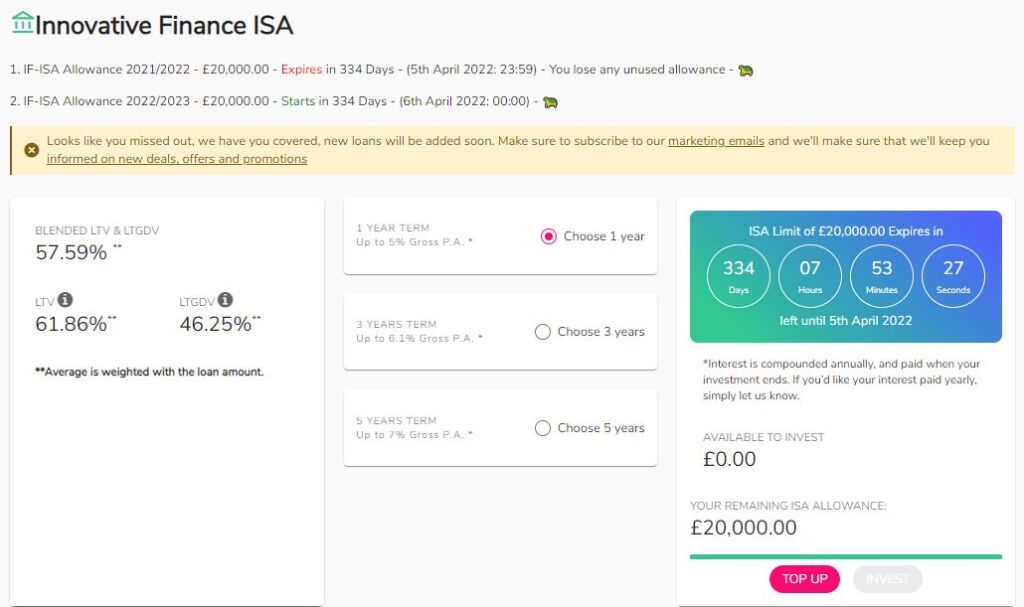Viewport: 1024px width, 607px height.
Task: Click the 334 Days countdown circle
Action: 739,276
